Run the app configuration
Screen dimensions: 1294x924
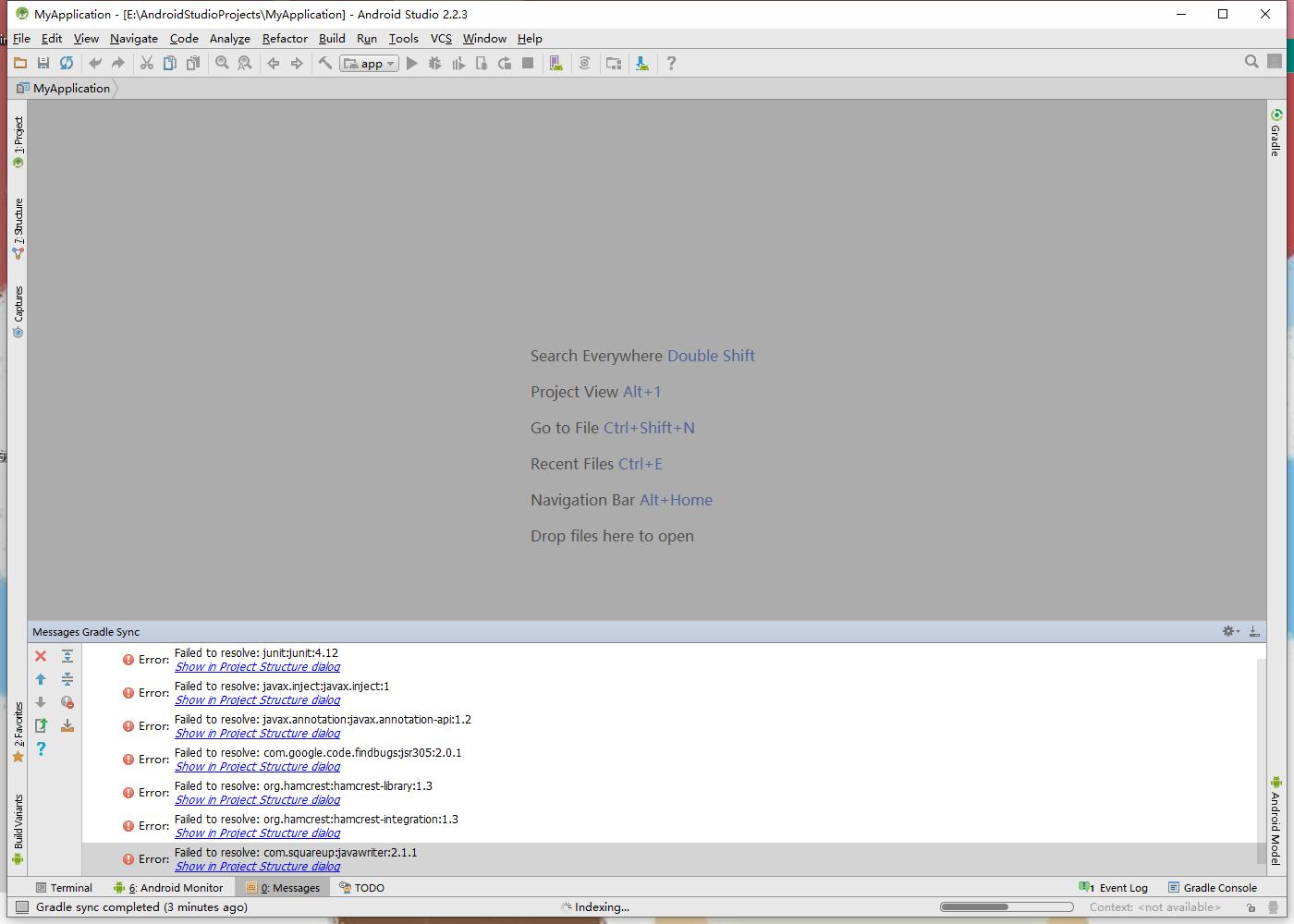point(411,63)
